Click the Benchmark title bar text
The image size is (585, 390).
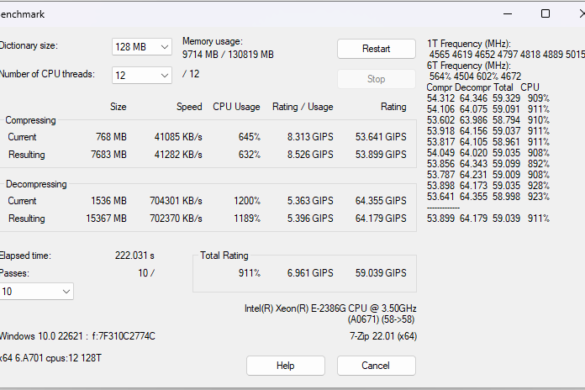(x=22, y=14)
